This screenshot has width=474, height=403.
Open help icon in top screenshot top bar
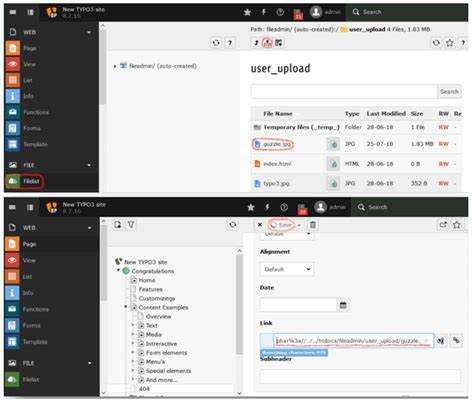(x=280, y=12)
